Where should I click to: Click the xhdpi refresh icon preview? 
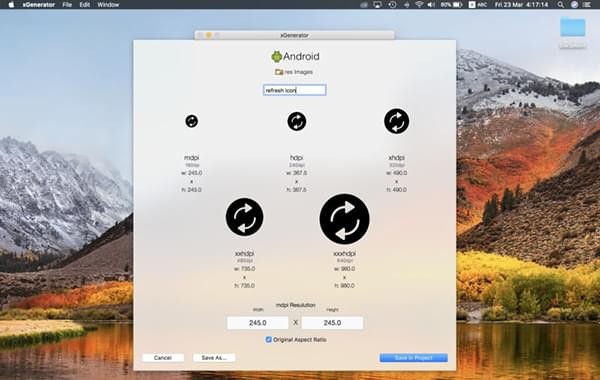[x=396, y=121]
